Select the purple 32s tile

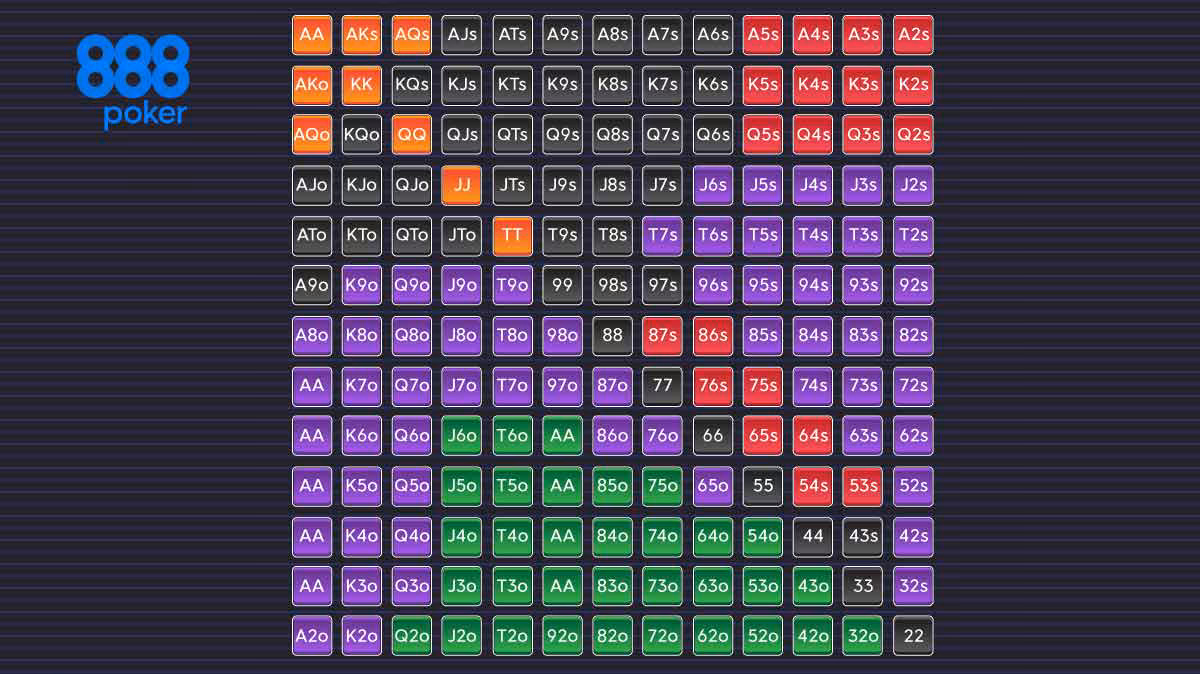coord(913,586)
